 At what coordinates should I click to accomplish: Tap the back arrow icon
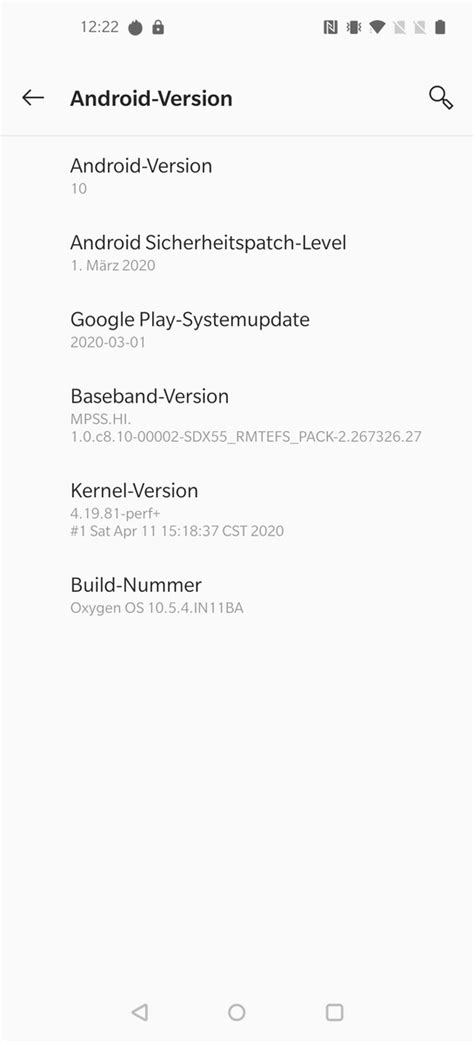click(33, 98)
